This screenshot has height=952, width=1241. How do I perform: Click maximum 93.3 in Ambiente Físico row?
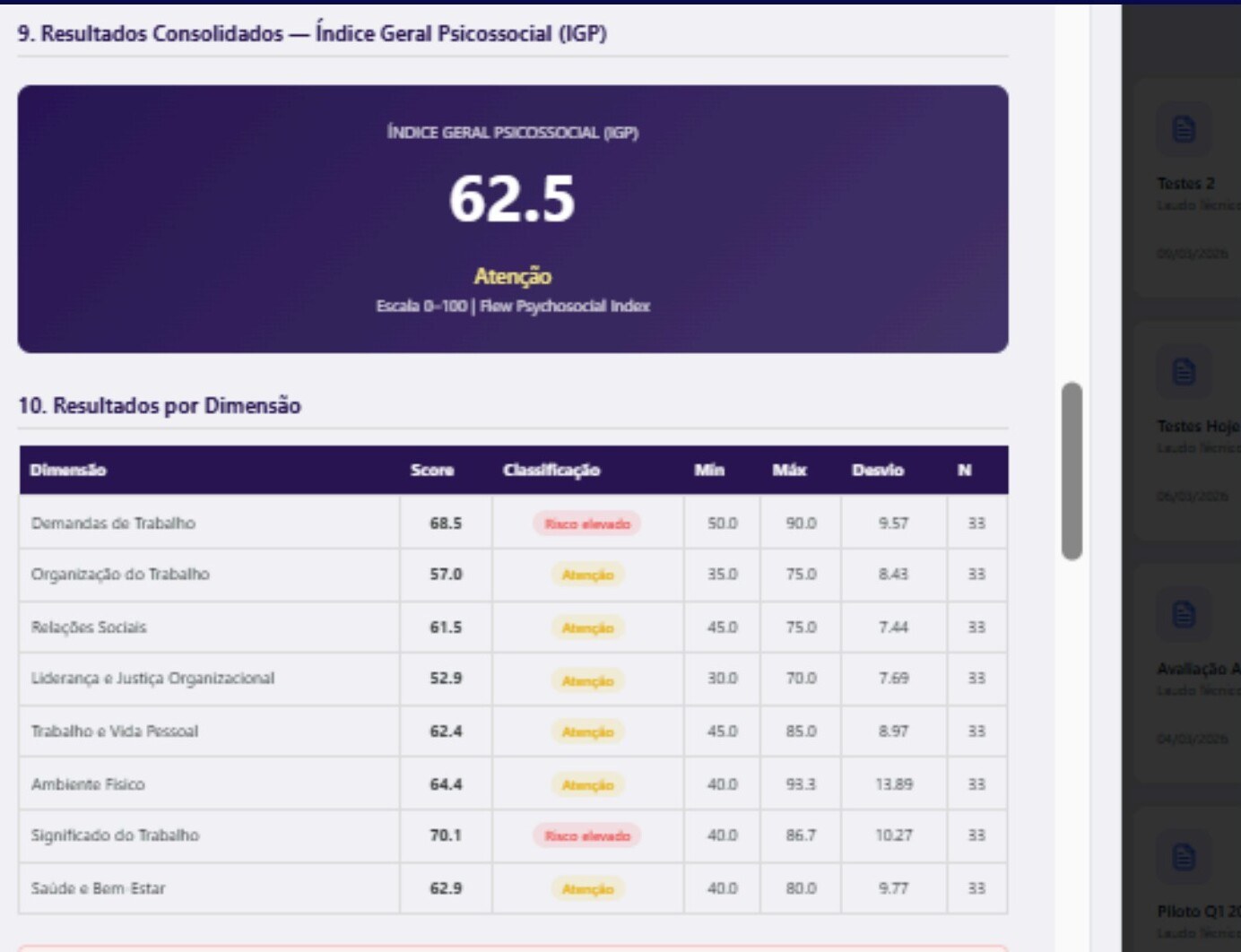tap(801, 784)
